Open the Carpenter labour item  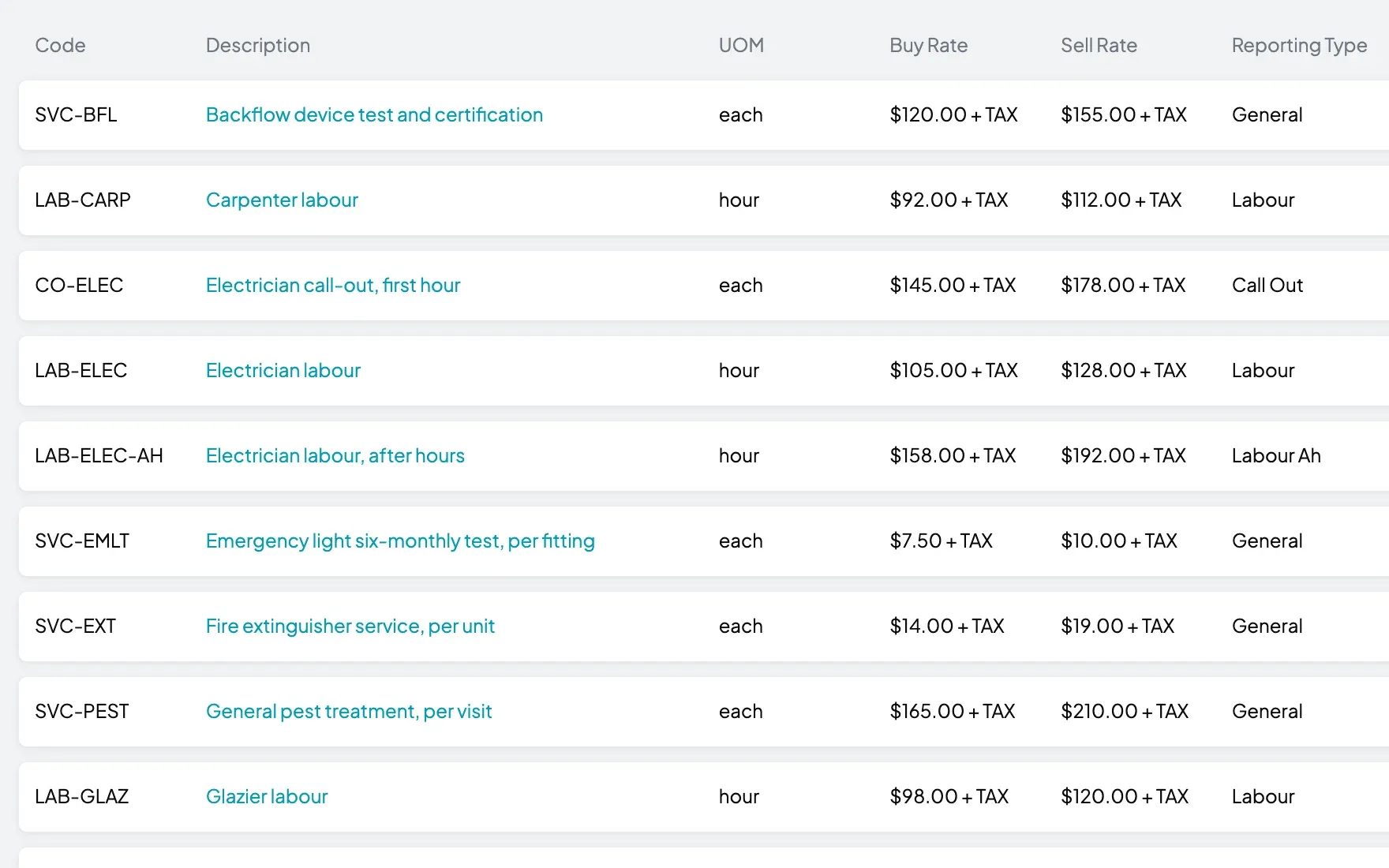click(x=282, y=200)
